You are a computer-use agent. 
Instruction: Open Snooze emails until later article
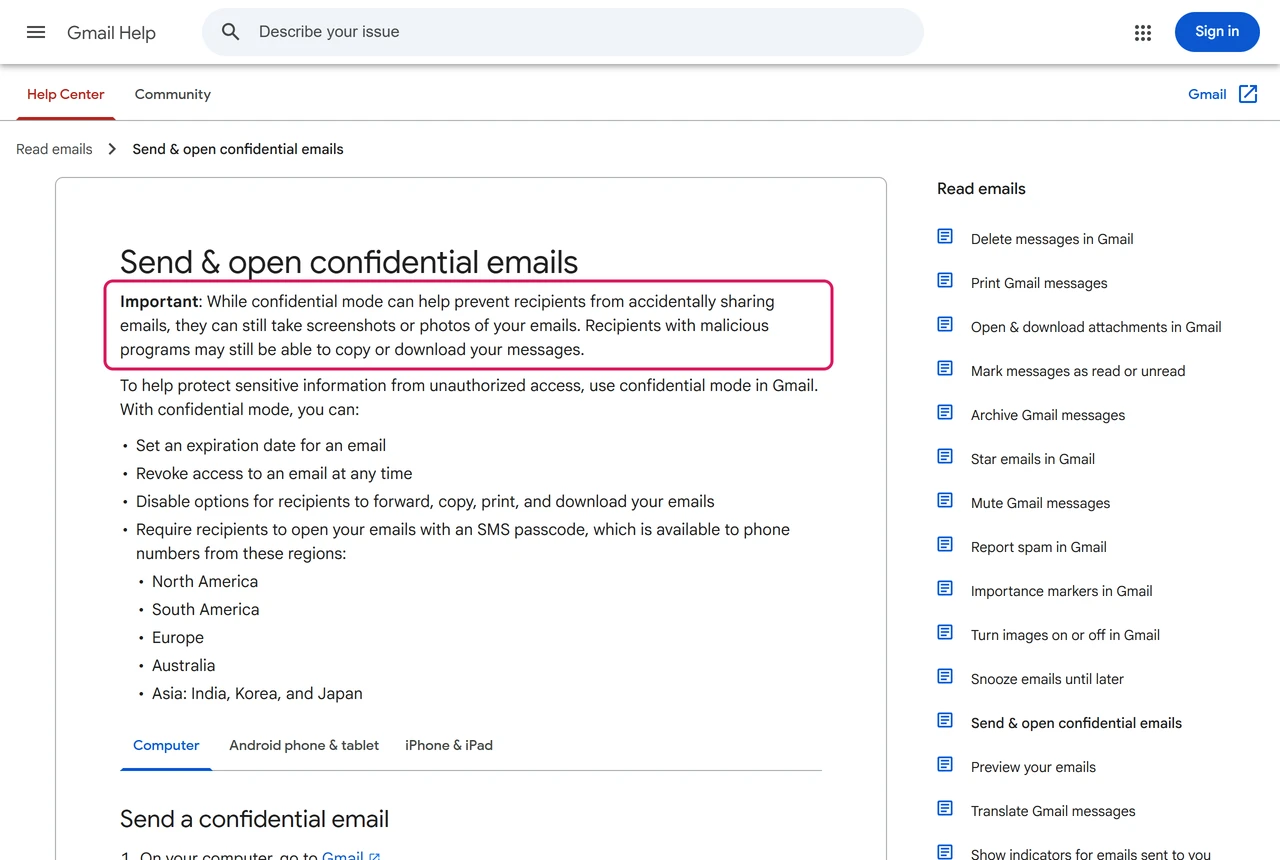(1047, 679)
